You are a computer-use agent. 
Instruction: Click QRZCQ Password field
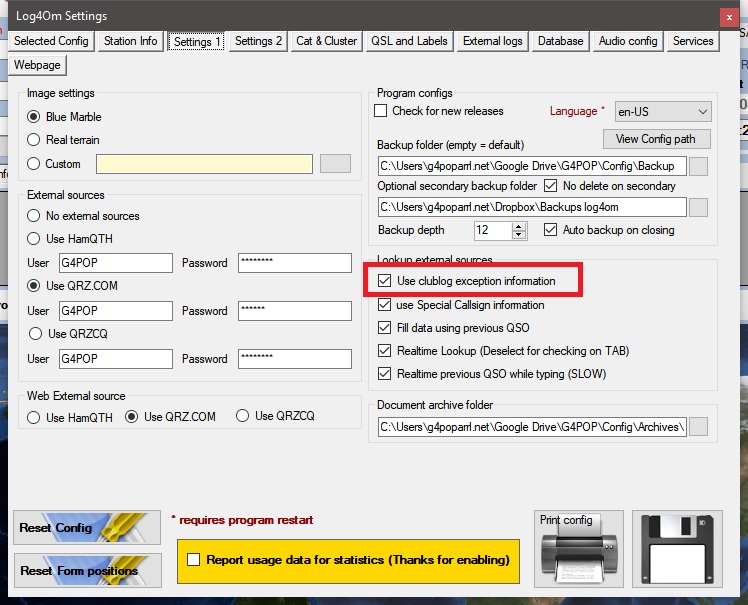click(x=295, y=359)
